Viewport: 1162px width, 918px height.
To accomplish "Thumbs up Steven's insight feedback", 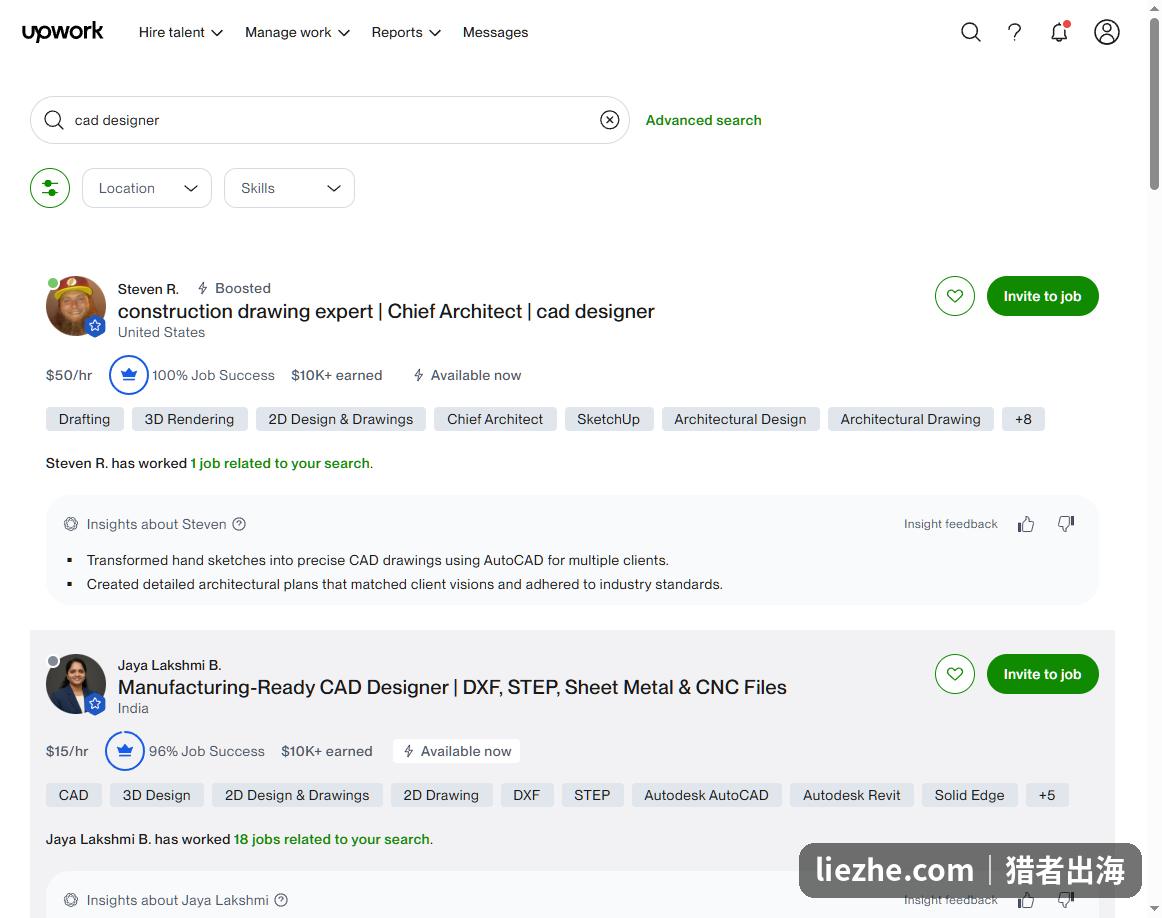I will point(1026,525).
